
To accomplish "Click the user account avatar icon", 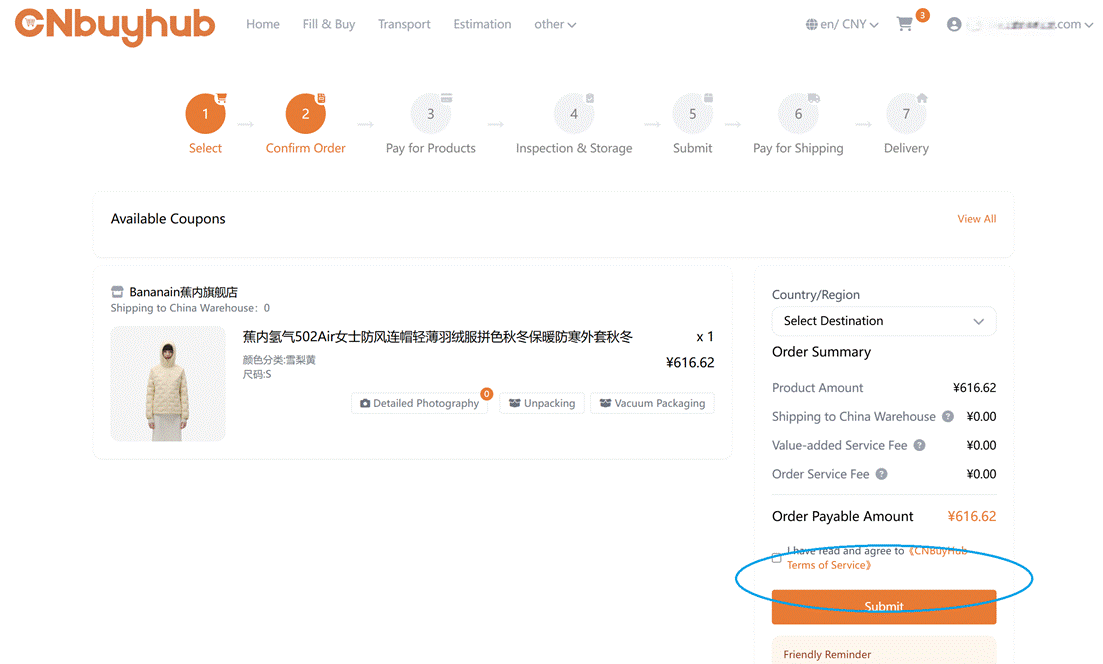I will tap(954, 24).
